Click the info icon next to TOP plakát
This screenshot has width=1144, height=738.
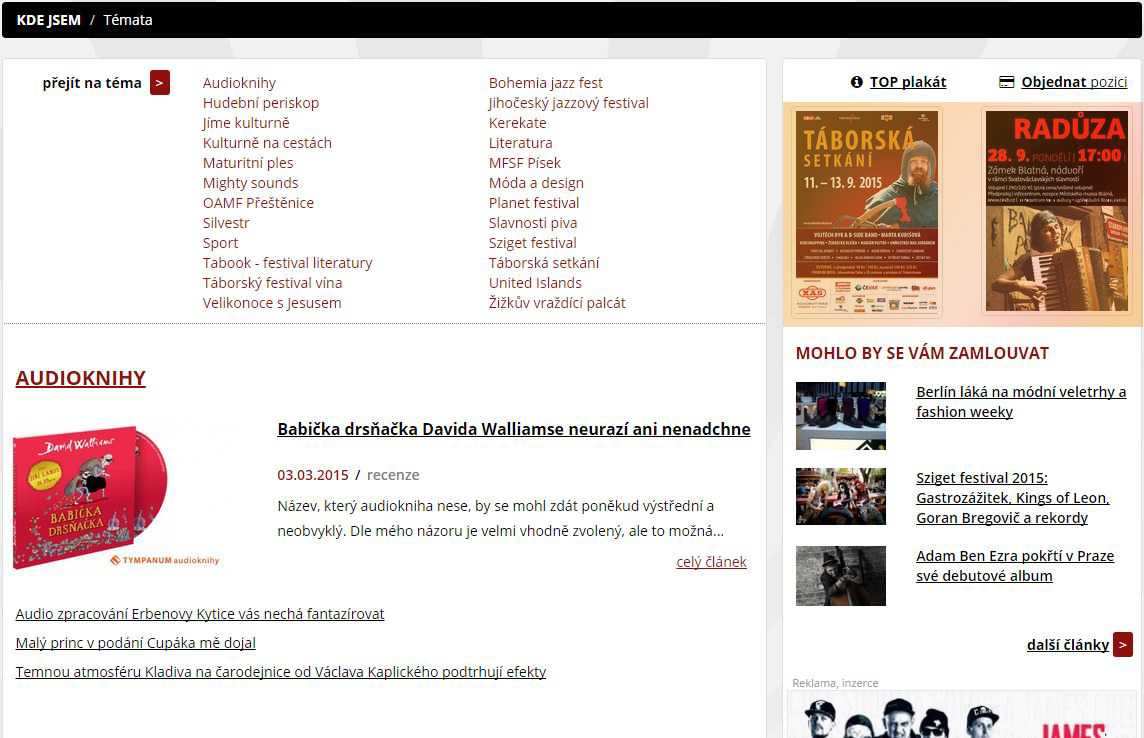[x=857, y=82]
